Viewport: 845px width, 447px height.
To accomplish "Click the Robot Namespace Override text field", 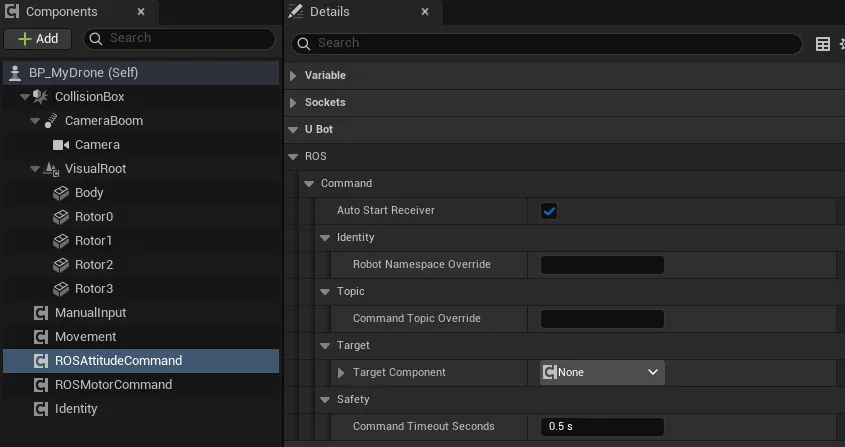I will click(x=602, y=265).
